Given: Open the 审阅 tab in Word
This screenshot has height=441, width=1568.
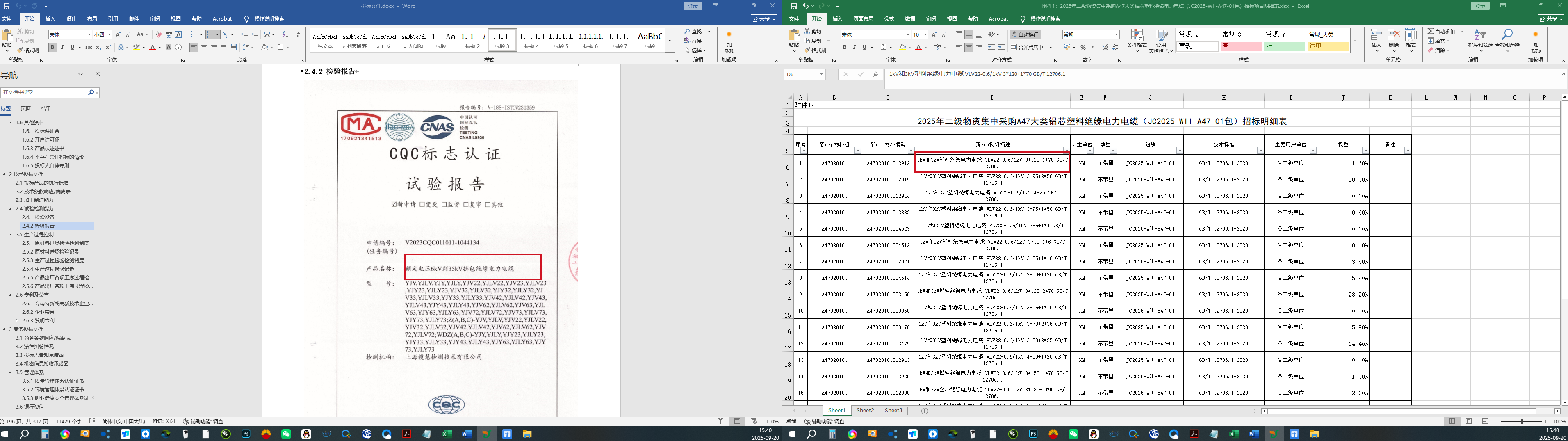Looking at the screenshot, I should [155, 19].
